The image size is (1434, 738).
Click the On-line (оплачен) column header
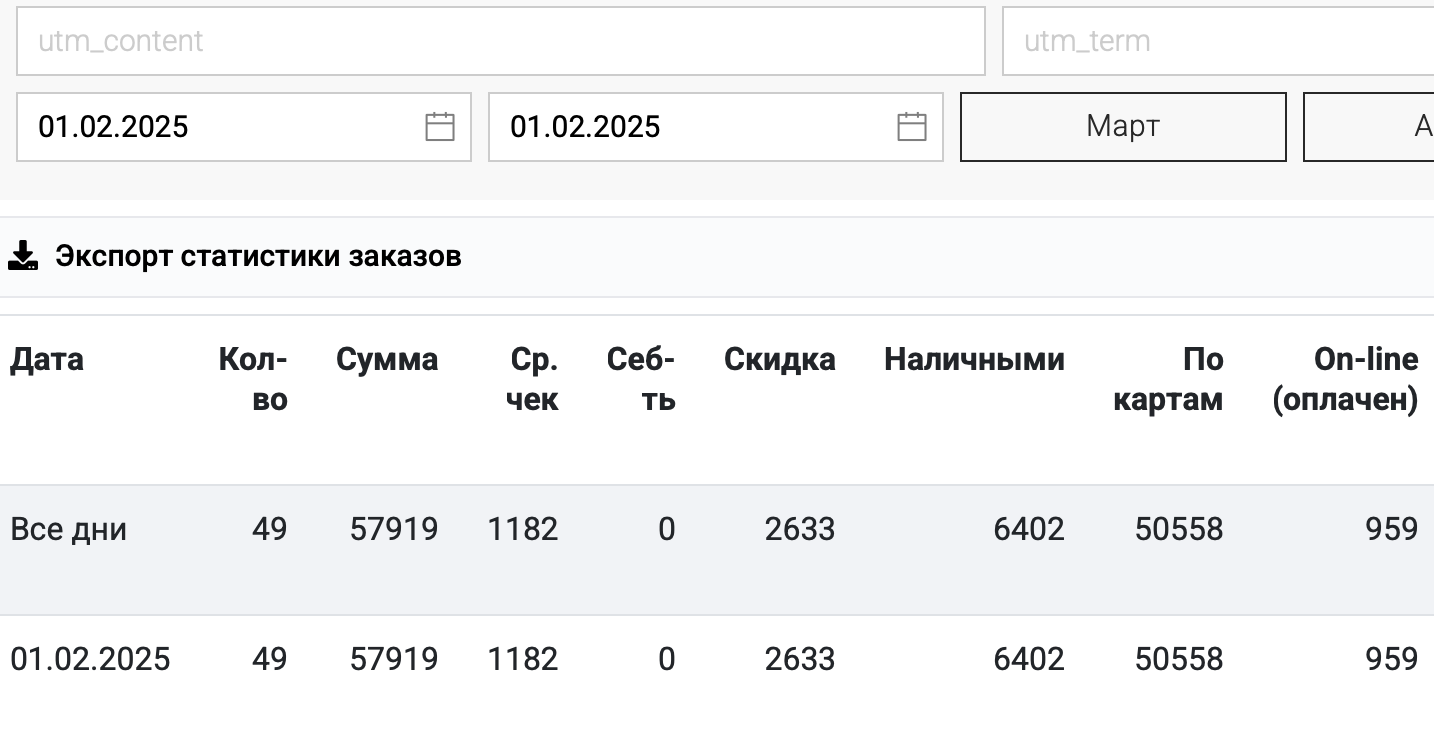1345,379
